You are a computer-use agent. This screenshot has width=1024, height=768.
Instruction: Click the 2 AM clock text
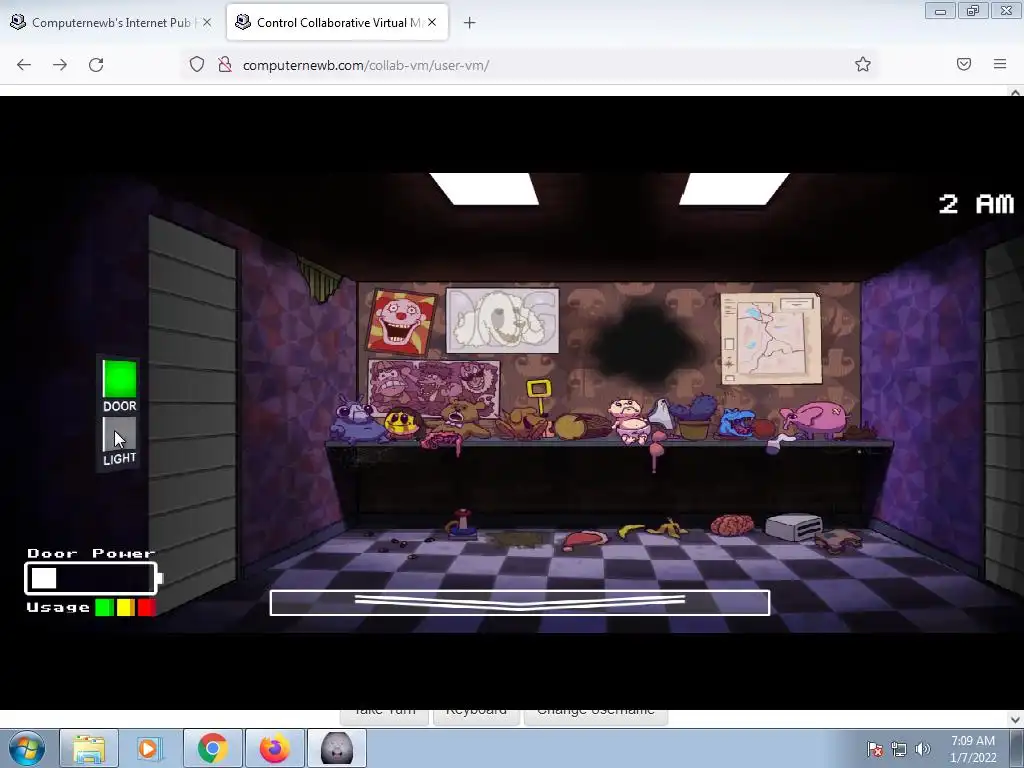click(x=976, y=204)
